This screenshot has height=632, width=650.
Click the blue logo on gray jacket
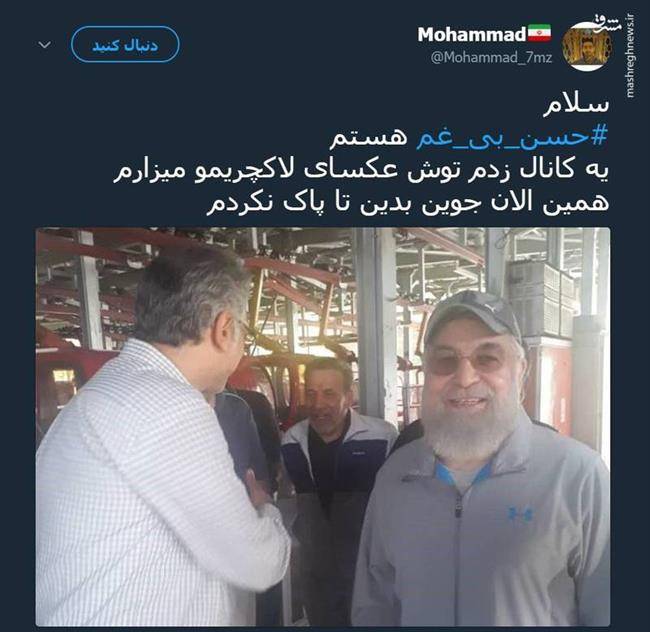tap(520, 514)
